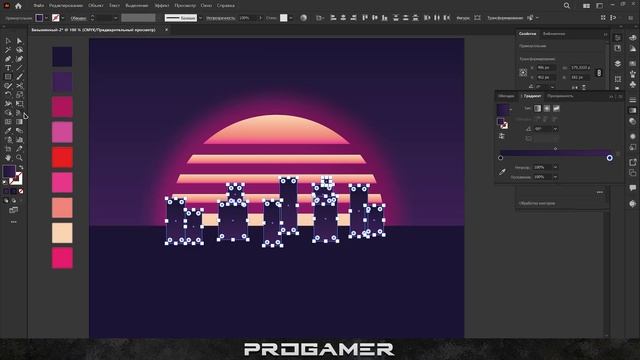This screenshot has width=640, height=360.
Task: Click Vertical Align Top in the control bar
Action: point(365,18)
